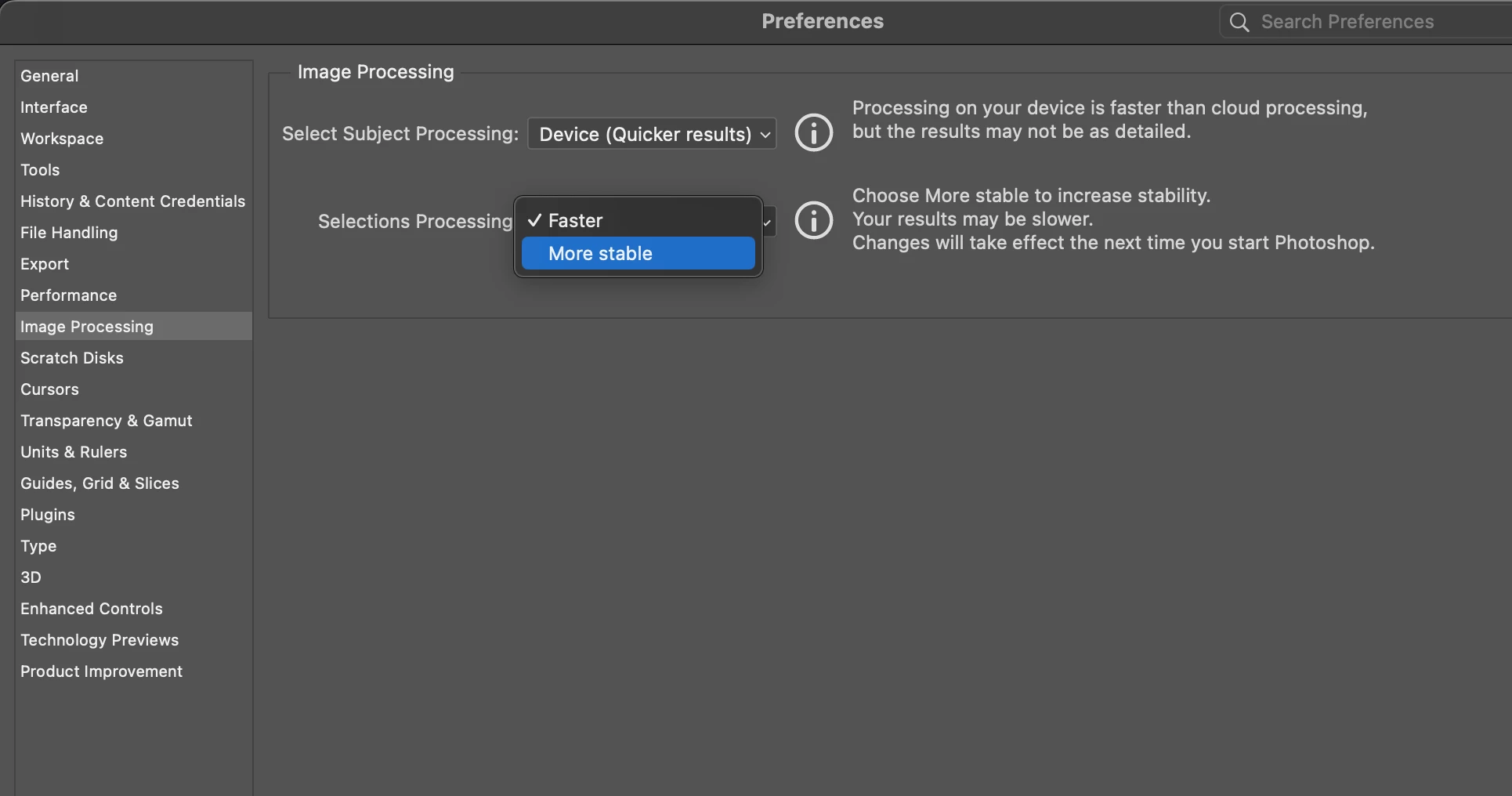
Task: Click the info icon beside Selections Processing
Action: 813,221
